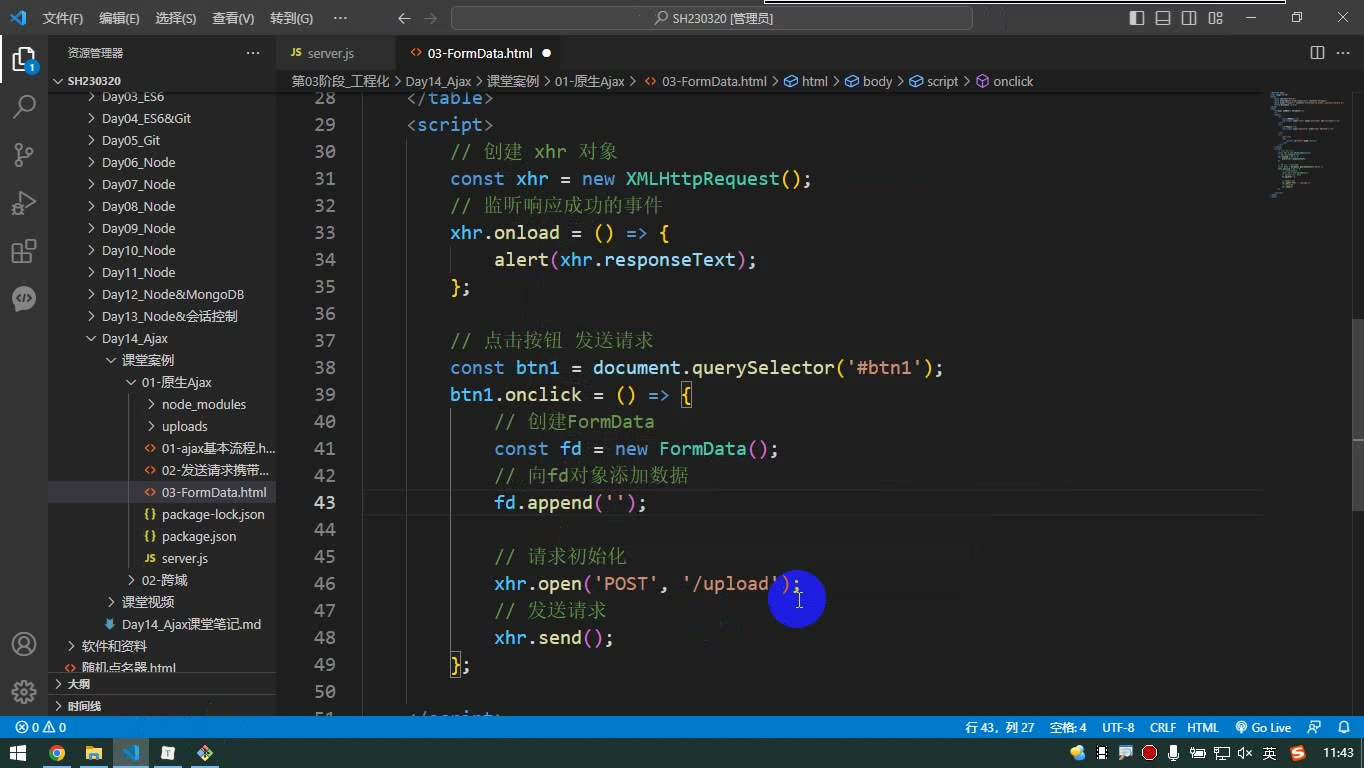Expand the 大纲 outline section

[x=162, y=684]
